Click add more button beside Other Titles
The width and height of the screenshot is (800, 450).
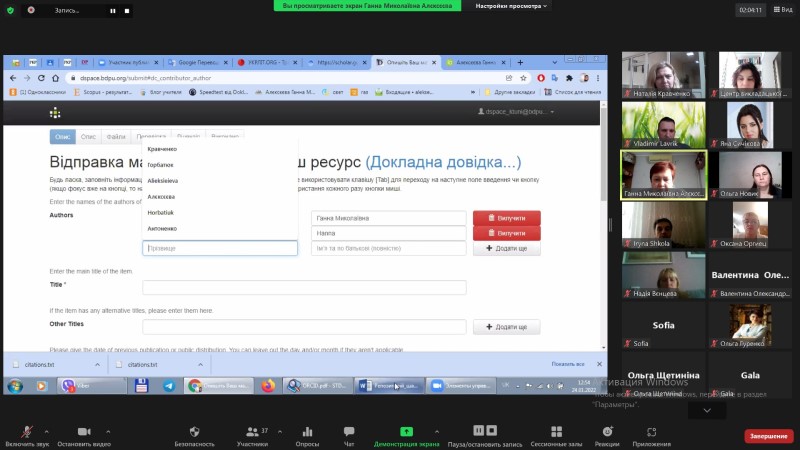506,327
